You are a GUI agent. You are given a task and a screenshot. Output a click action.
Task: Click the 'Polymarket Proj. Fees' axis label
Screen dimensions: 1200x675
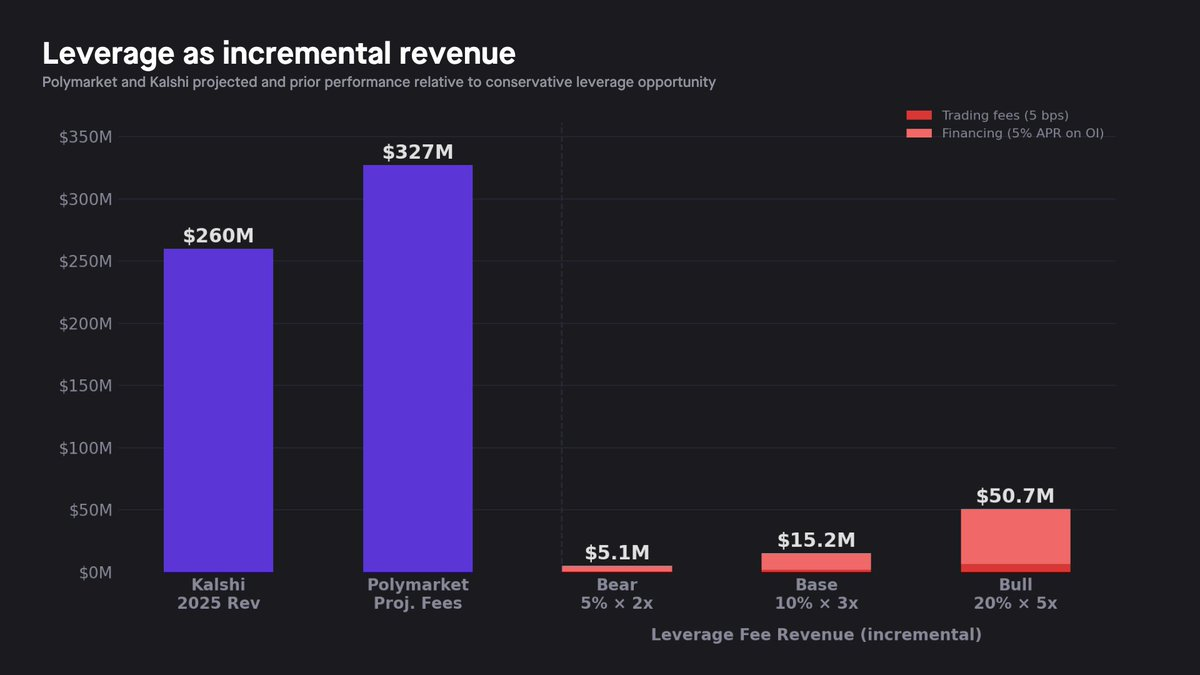tap(417, 594)
